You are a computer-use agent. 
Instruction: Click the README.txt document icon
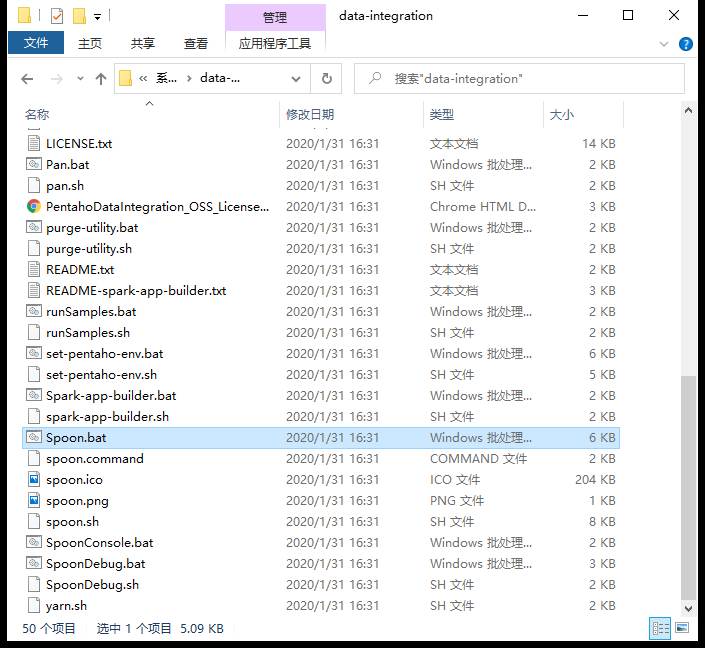(34, 269)
